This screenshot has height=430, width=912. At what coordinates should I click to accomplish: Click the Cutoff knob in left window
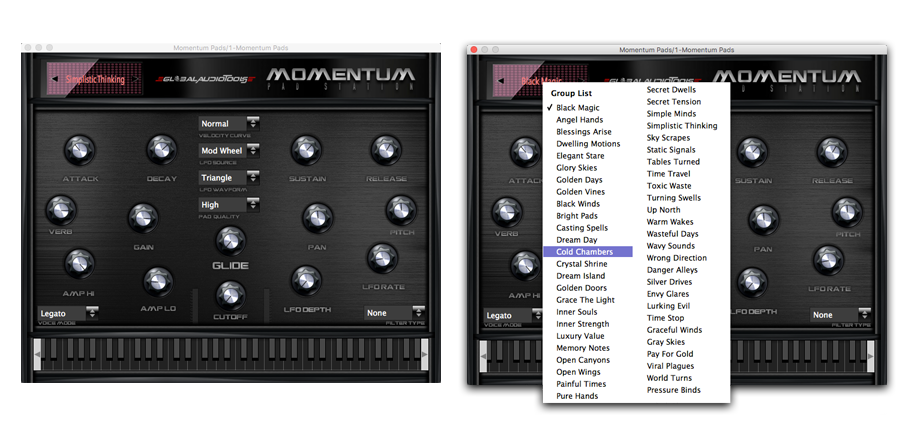click(231, 295)
